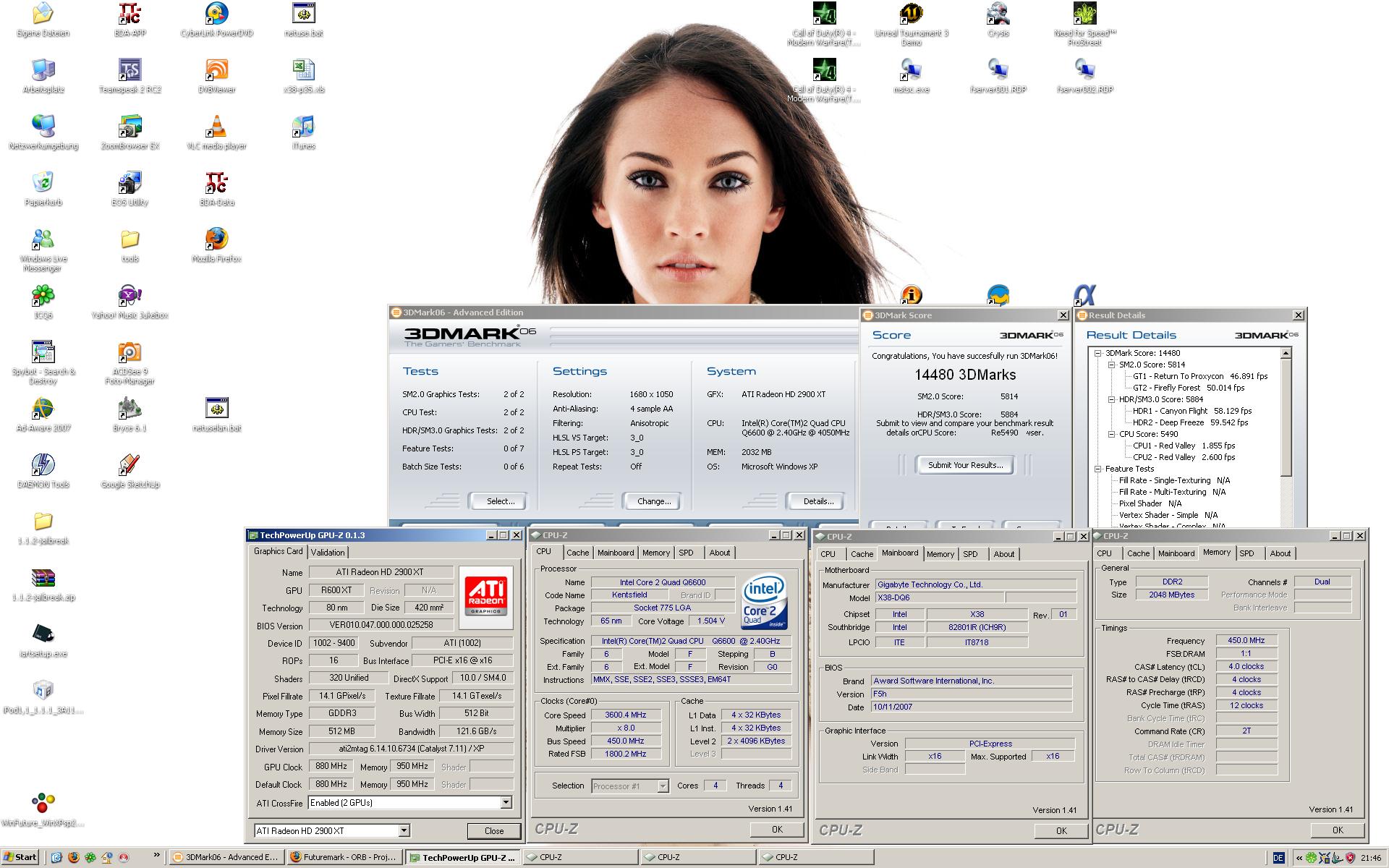
Task: Open the DVBViewer desktop icon
Action: click(216, 76)
